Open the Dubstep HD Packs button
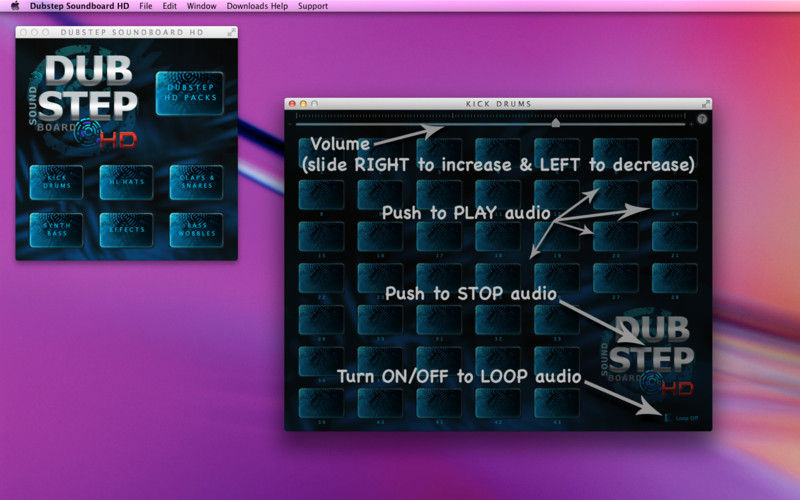The image size is (800, 500). pos(190,93)
